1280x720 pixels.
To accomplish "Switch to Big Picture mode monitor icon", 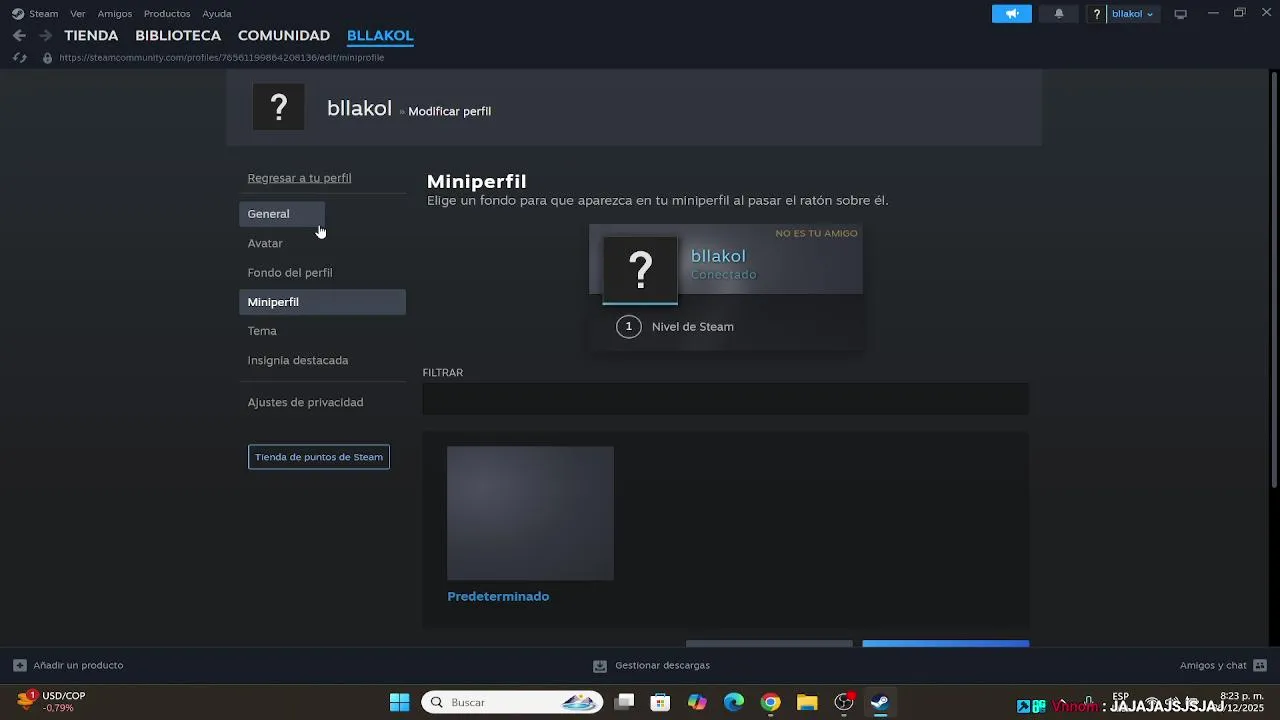I will point(1180,14).
